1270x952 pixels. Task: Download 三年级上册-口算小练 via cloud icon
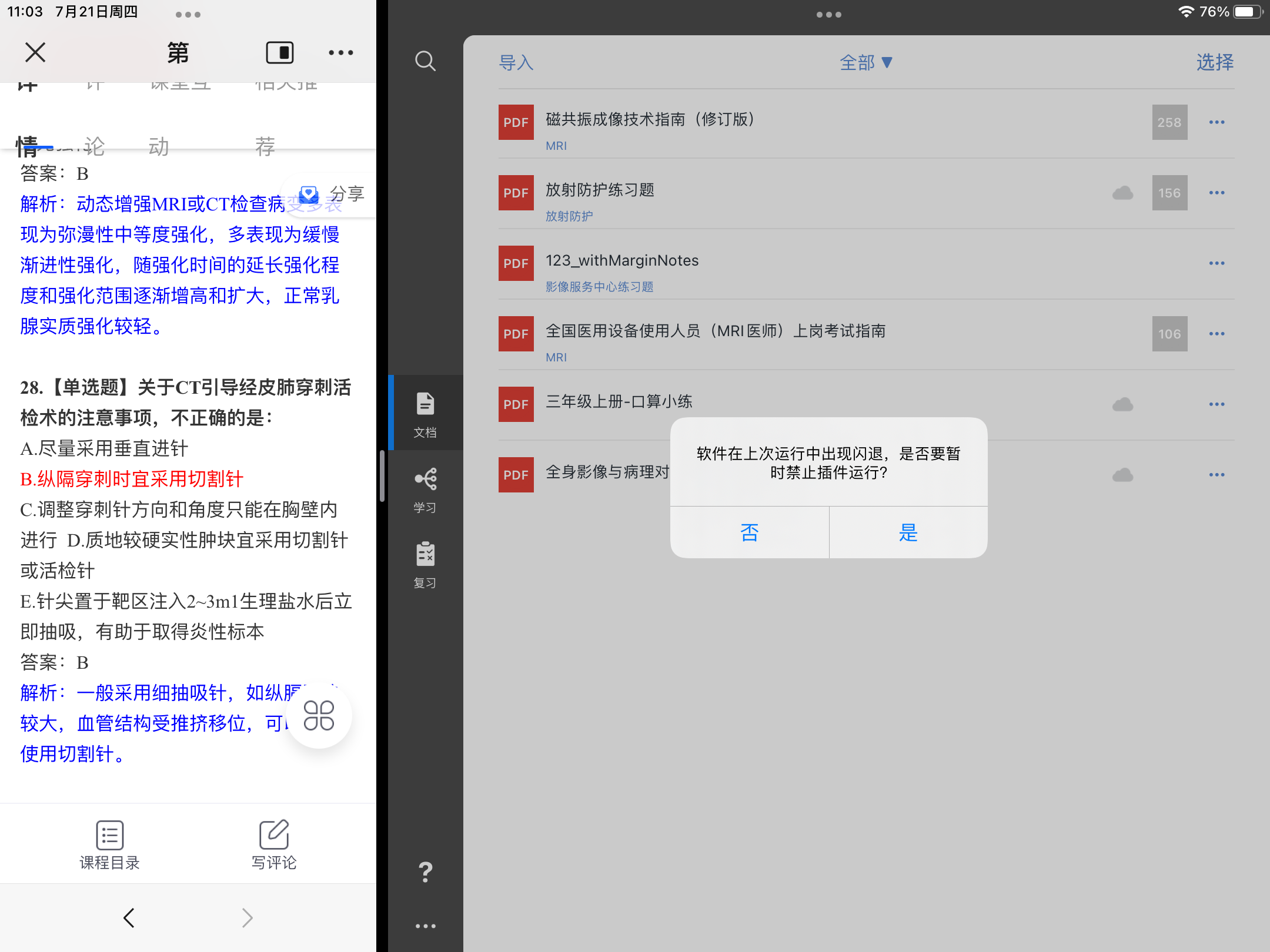1122,404
